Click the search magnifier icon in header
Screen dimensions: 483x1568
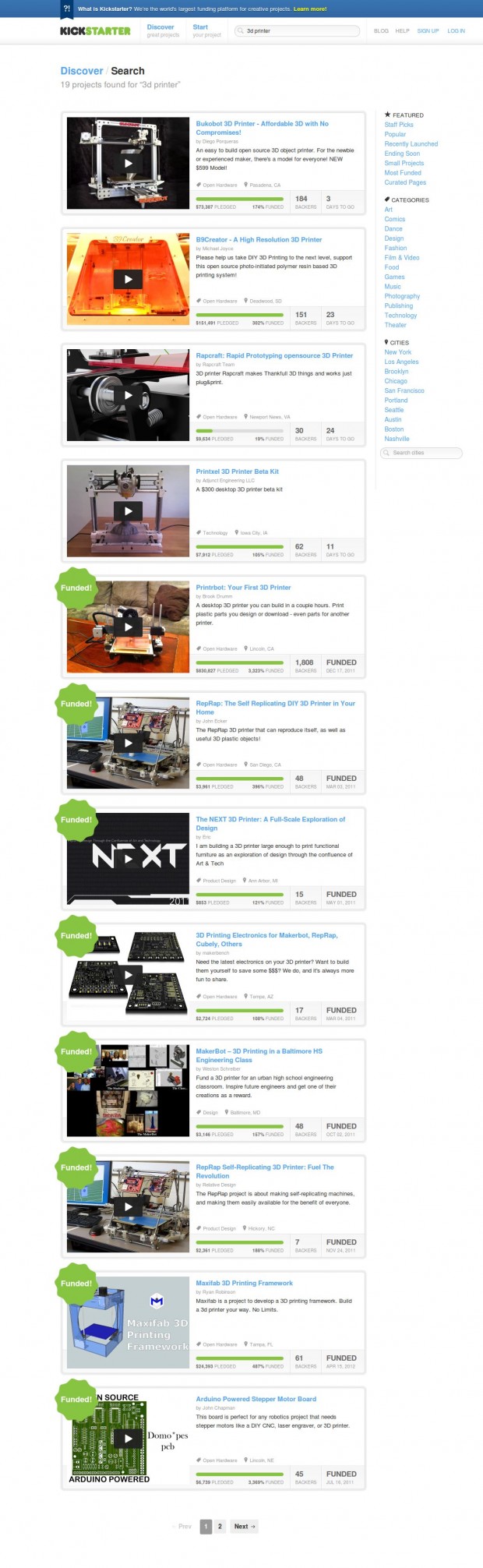[x=241, y=31]
